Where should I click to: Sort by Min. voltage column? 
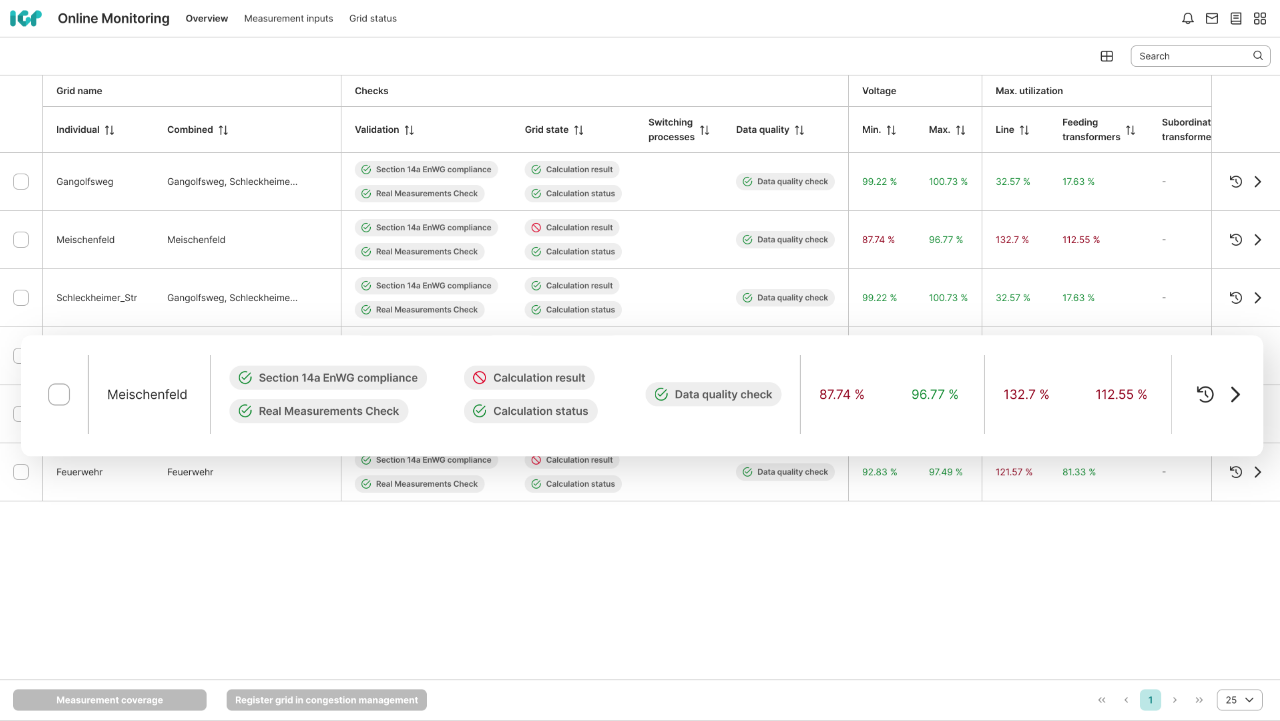click(x=891, y=130)
